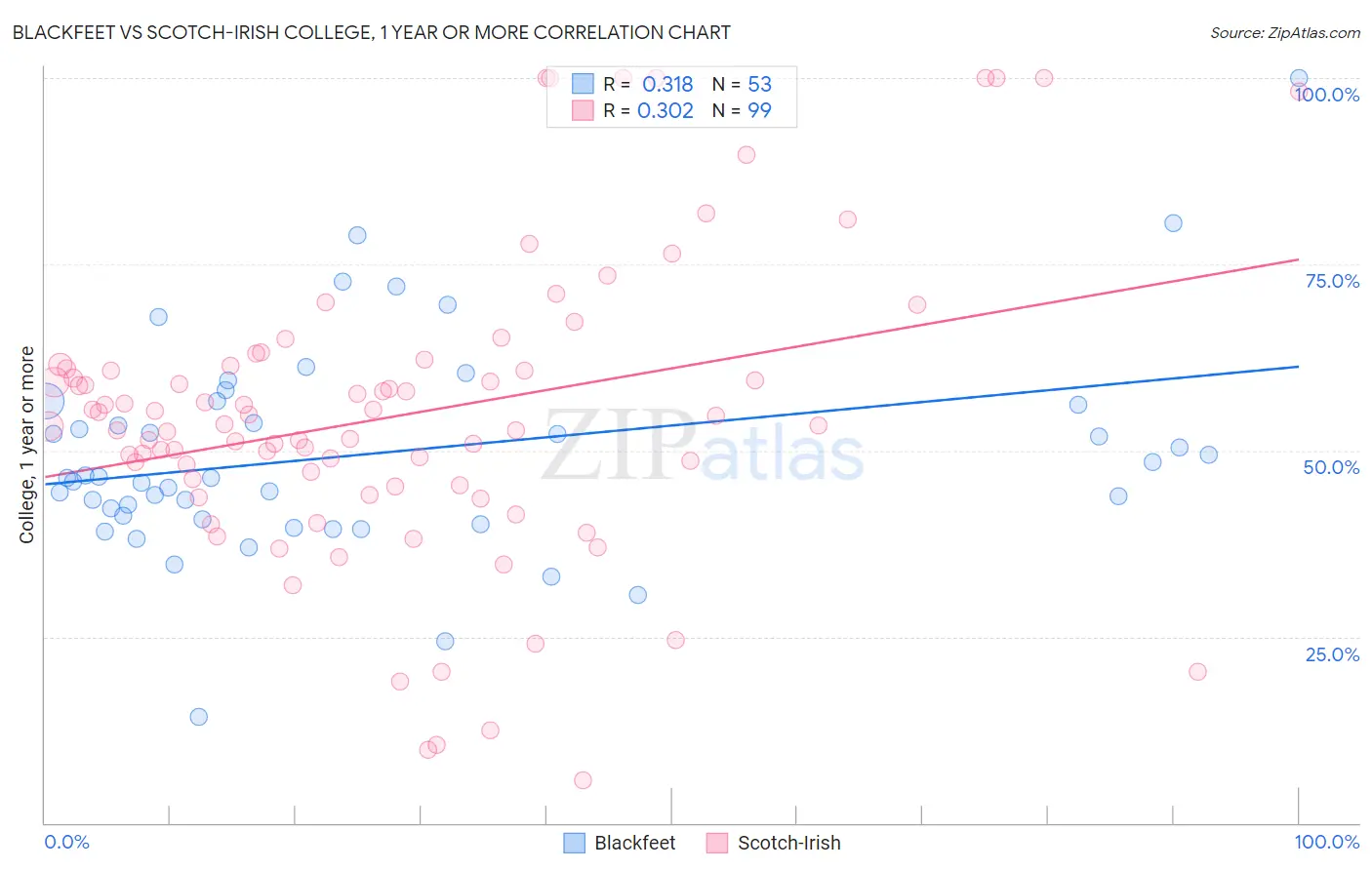1372x870 pixels.
Task: Click the pink Scotch-Irish legend swatch
Action: click(717, 843)
